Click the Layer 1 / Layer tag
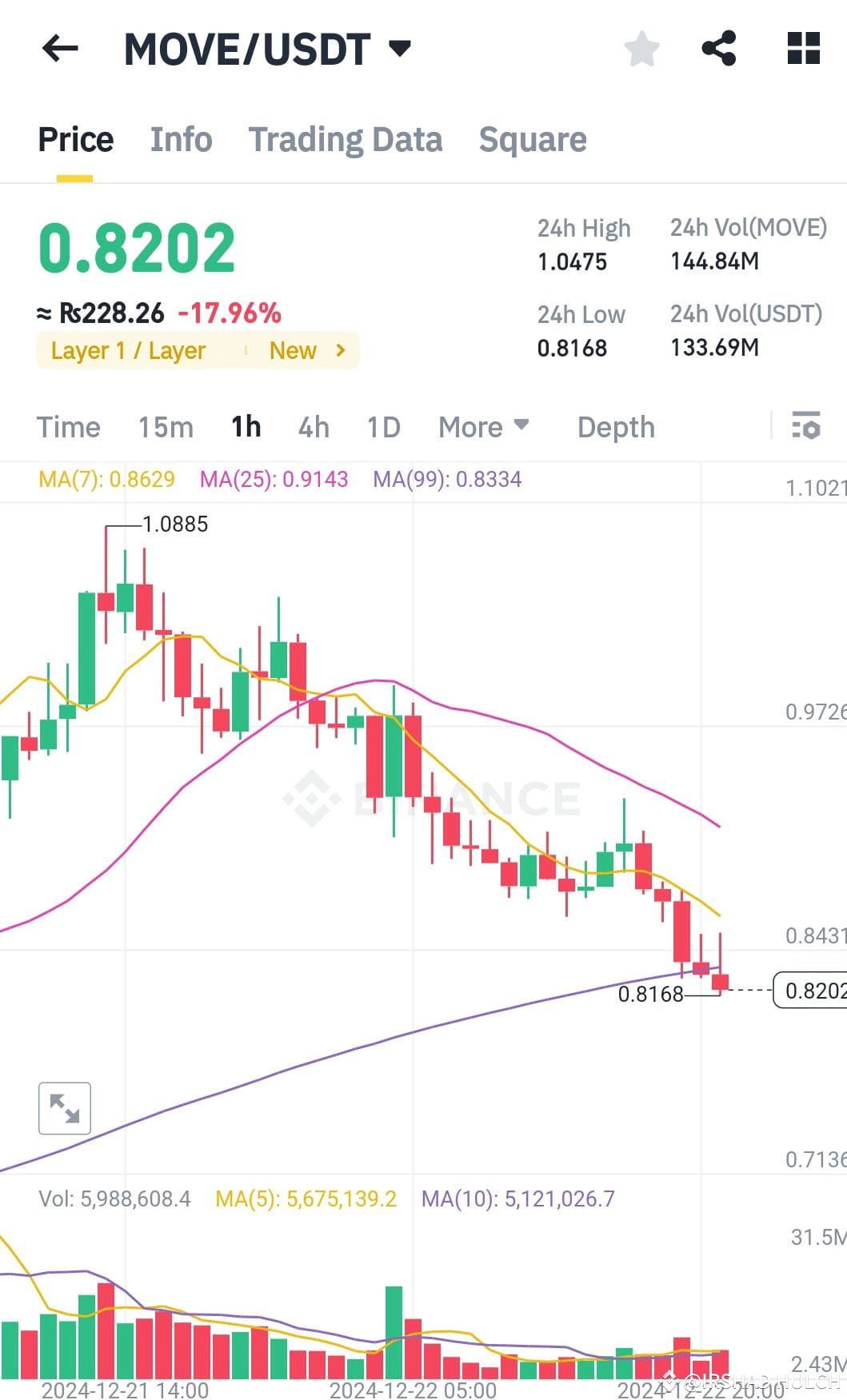The image size is (847, 1400). click(x=127, y=350)
